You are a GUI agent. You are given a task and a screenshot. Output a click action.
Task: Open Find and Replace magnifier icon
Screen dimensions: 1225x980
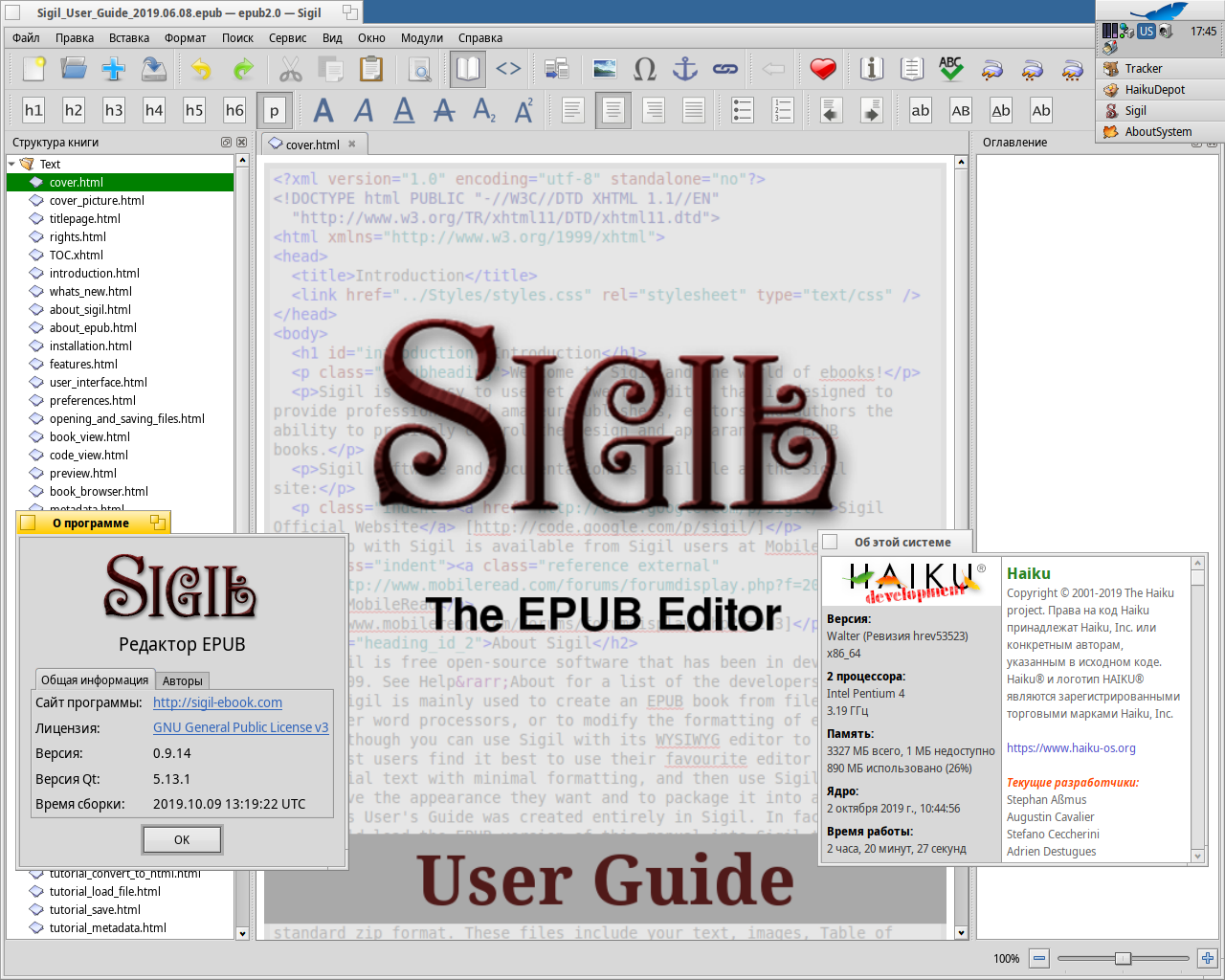pos(419,69)
